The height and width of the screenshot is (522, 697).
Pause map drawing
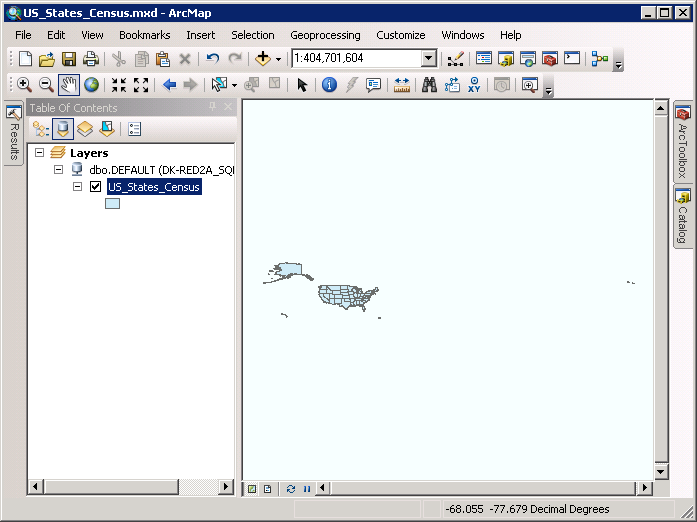307,489
